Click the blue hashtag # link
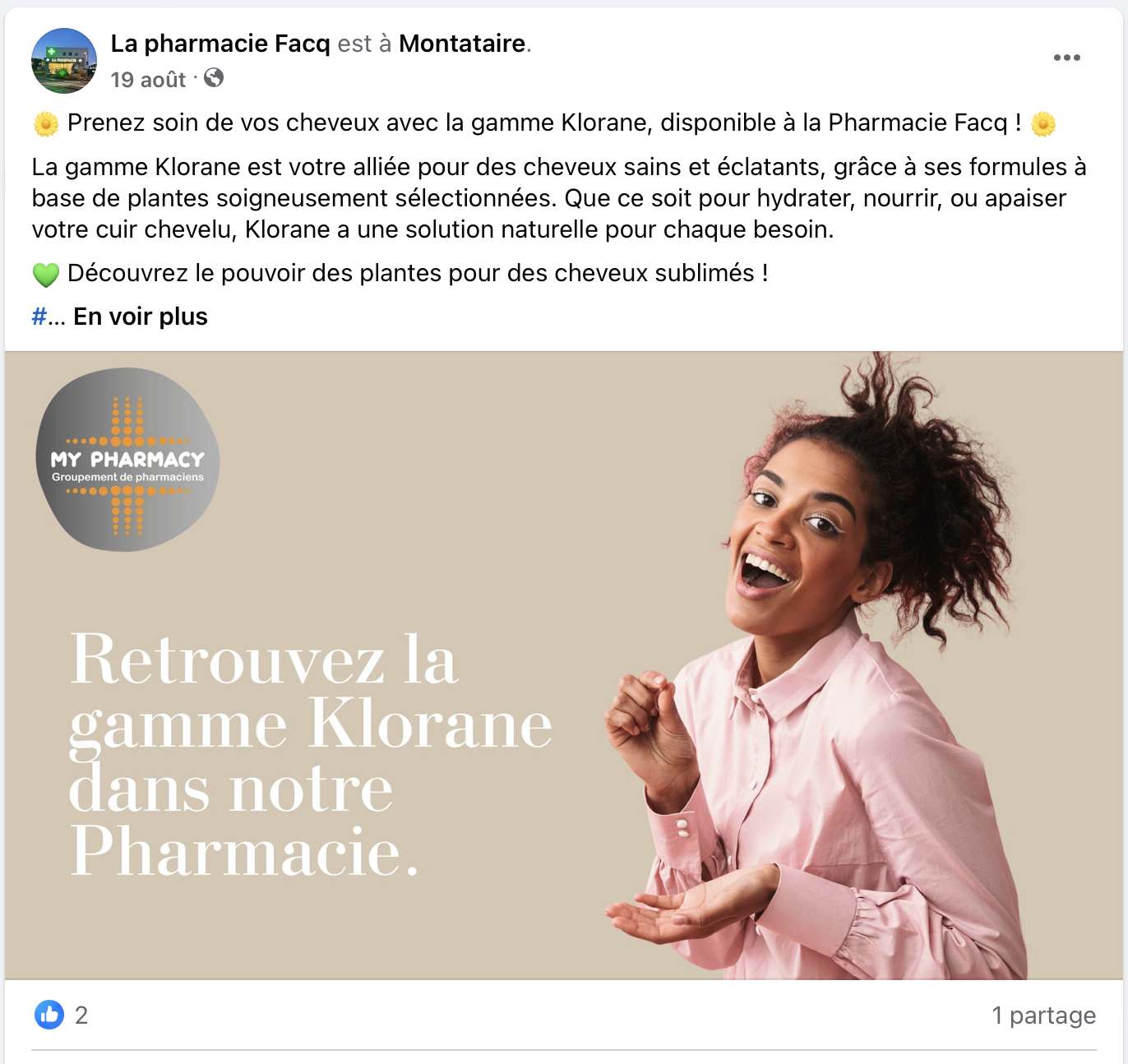Viewport: 1128px width, 1064px height. click(x=39, y=317)
